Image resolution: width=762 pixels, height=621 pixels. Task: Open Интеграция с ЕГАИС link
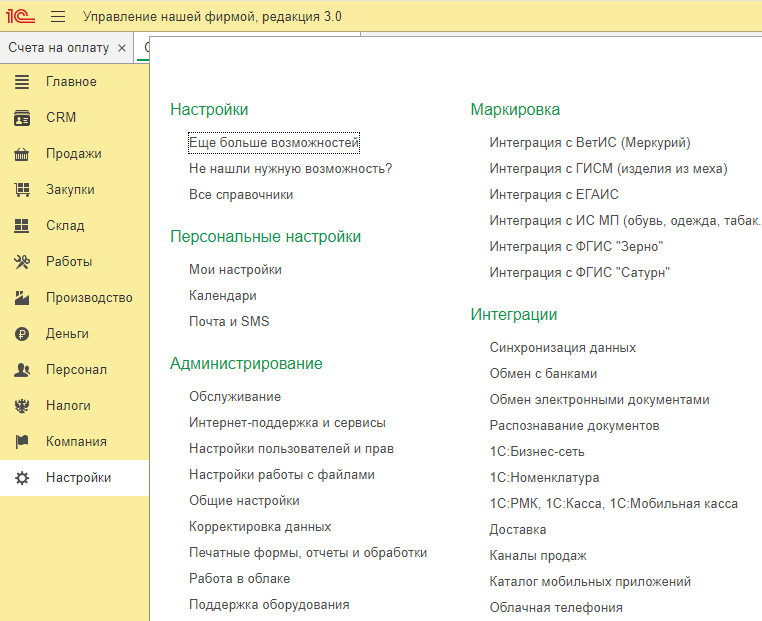[x=553, y=194]
